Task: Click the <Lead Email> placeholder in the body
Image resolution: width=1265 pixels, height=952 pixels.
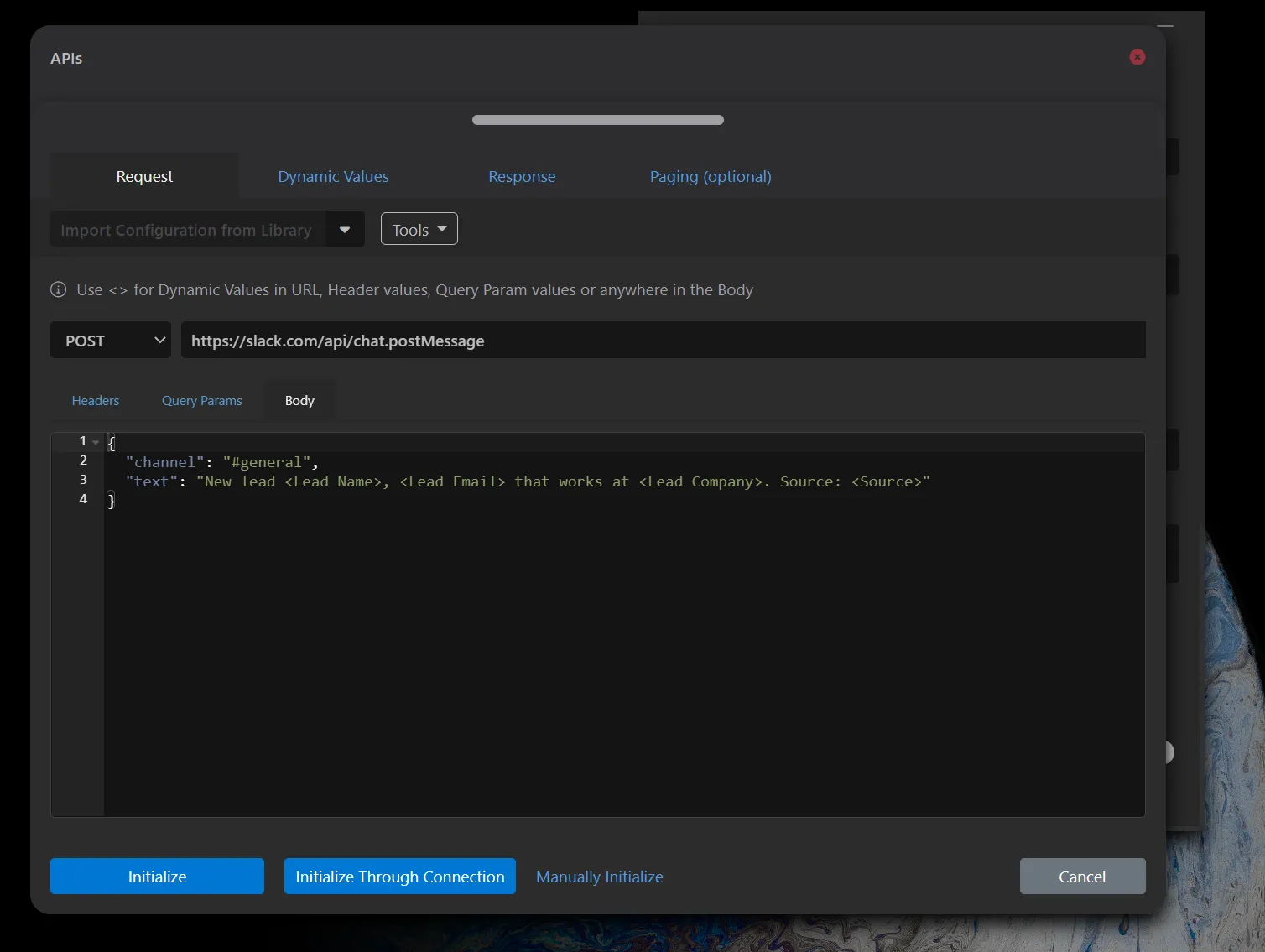Action: pyautogui.click(x=453, y=481)
